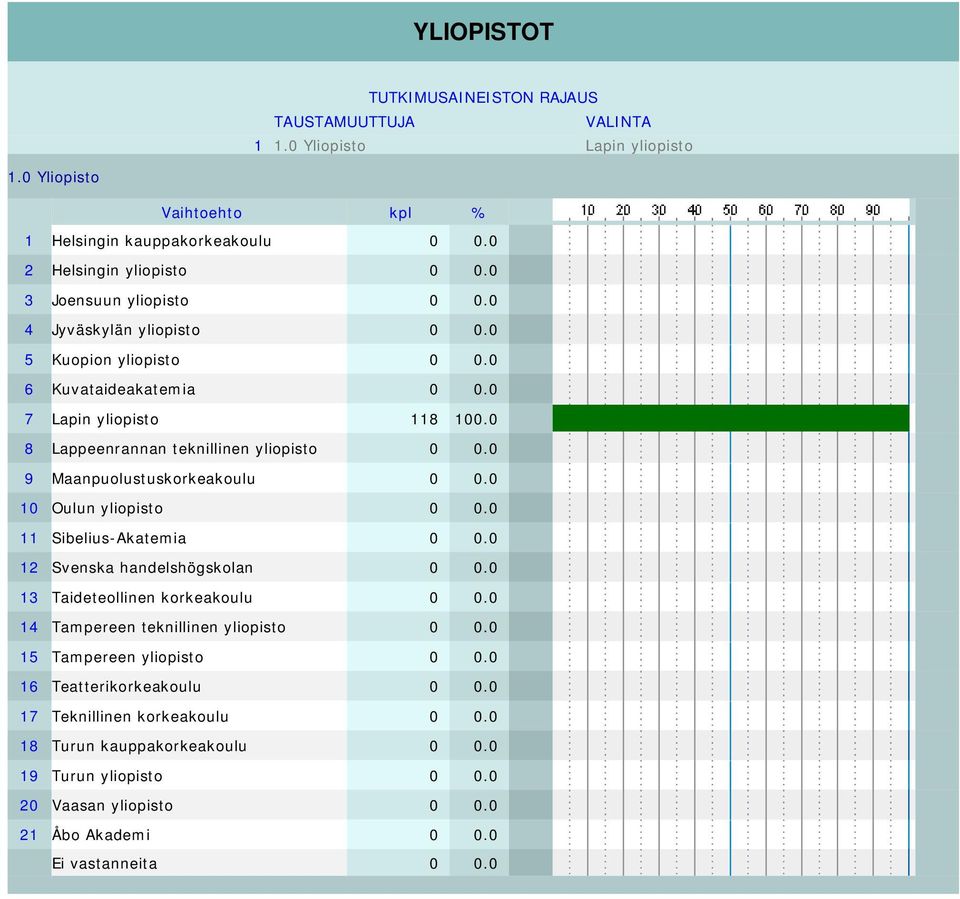Click the green bar for Lapin yliopisto
The height and width of the screenshot is (899, 960).
(x=730, y=418)
